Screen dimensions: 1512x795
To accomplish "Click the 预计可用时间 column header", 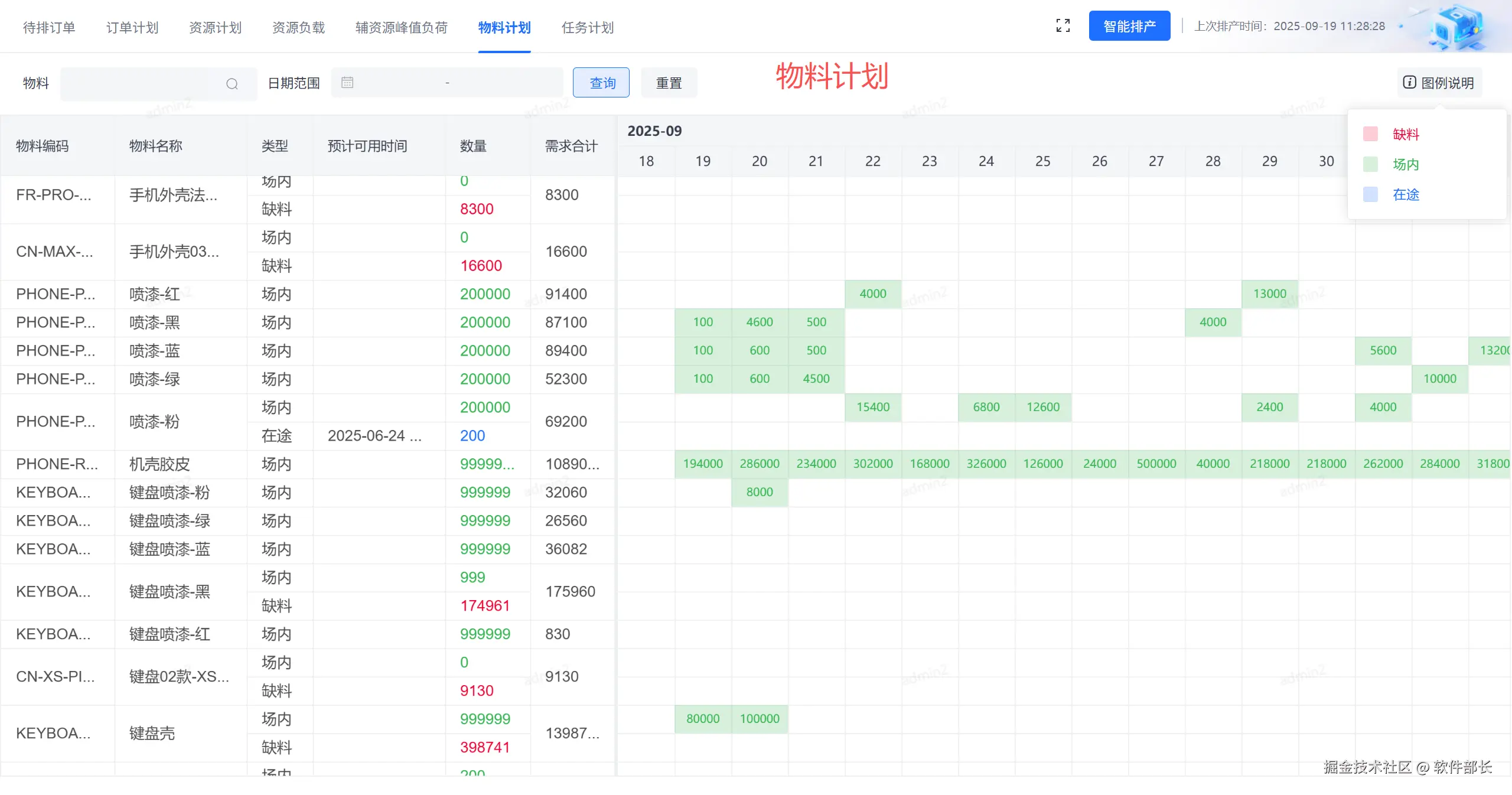I will 367,146.
